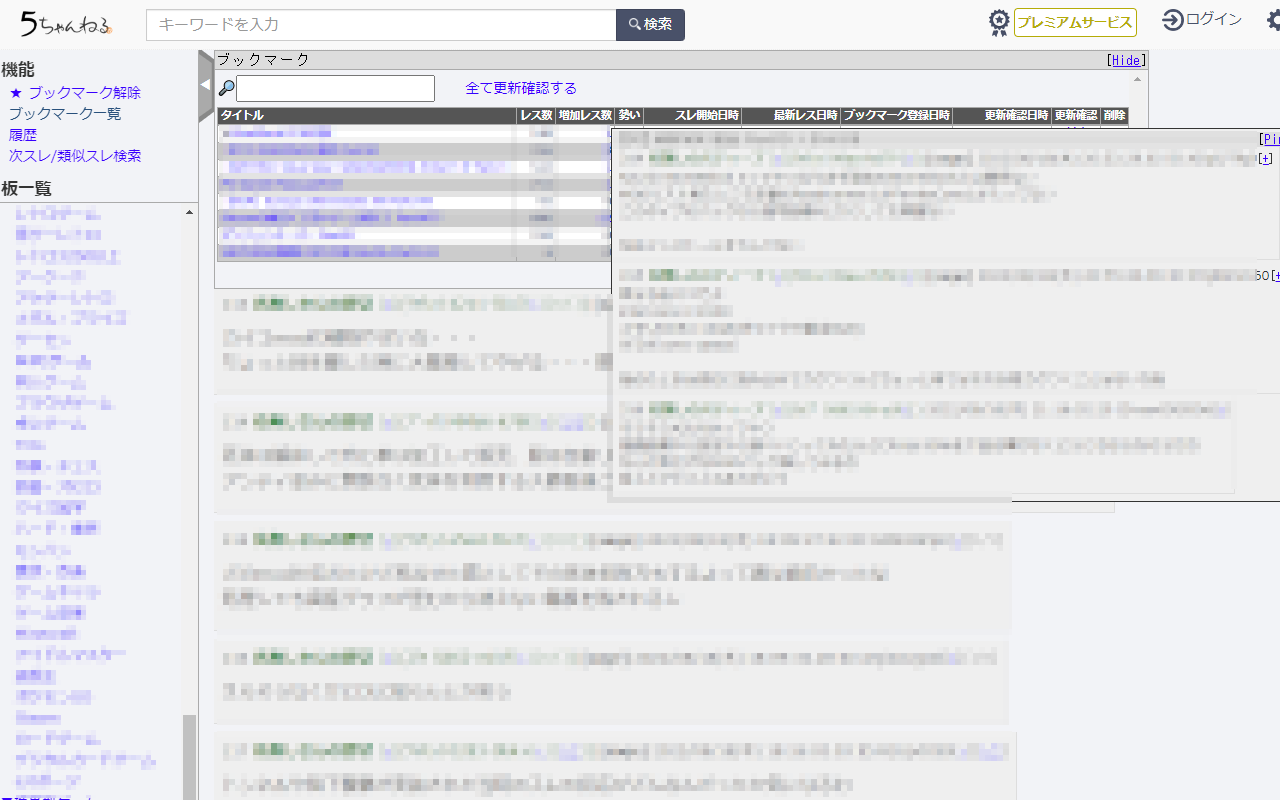This screenshot has height=800, width=1280.
Task: Sort bookmarks by 増加レス数 column
Action: point(585,116)
